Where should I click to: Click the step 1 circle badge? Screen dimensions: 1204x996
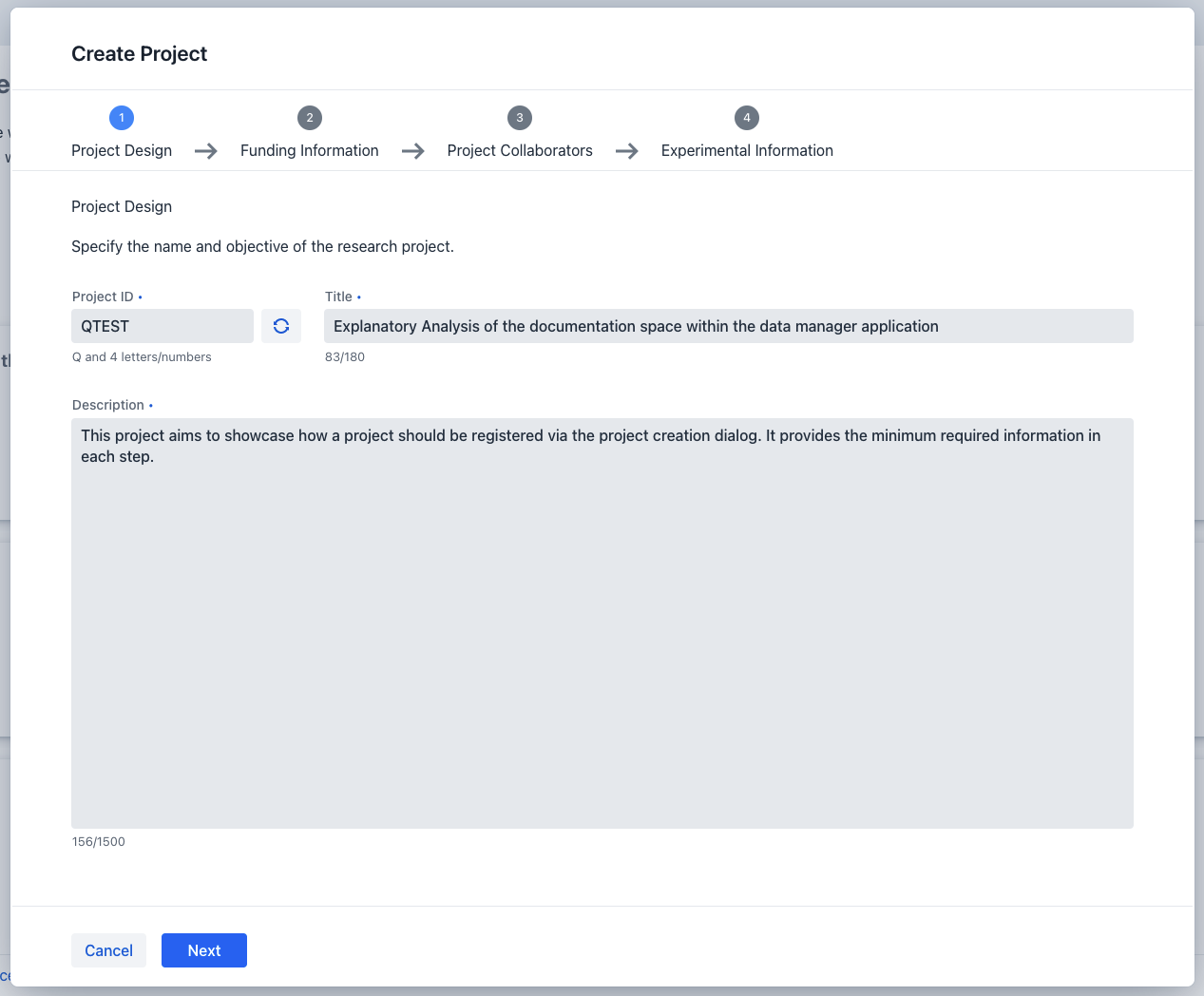(x=122, y=118)
